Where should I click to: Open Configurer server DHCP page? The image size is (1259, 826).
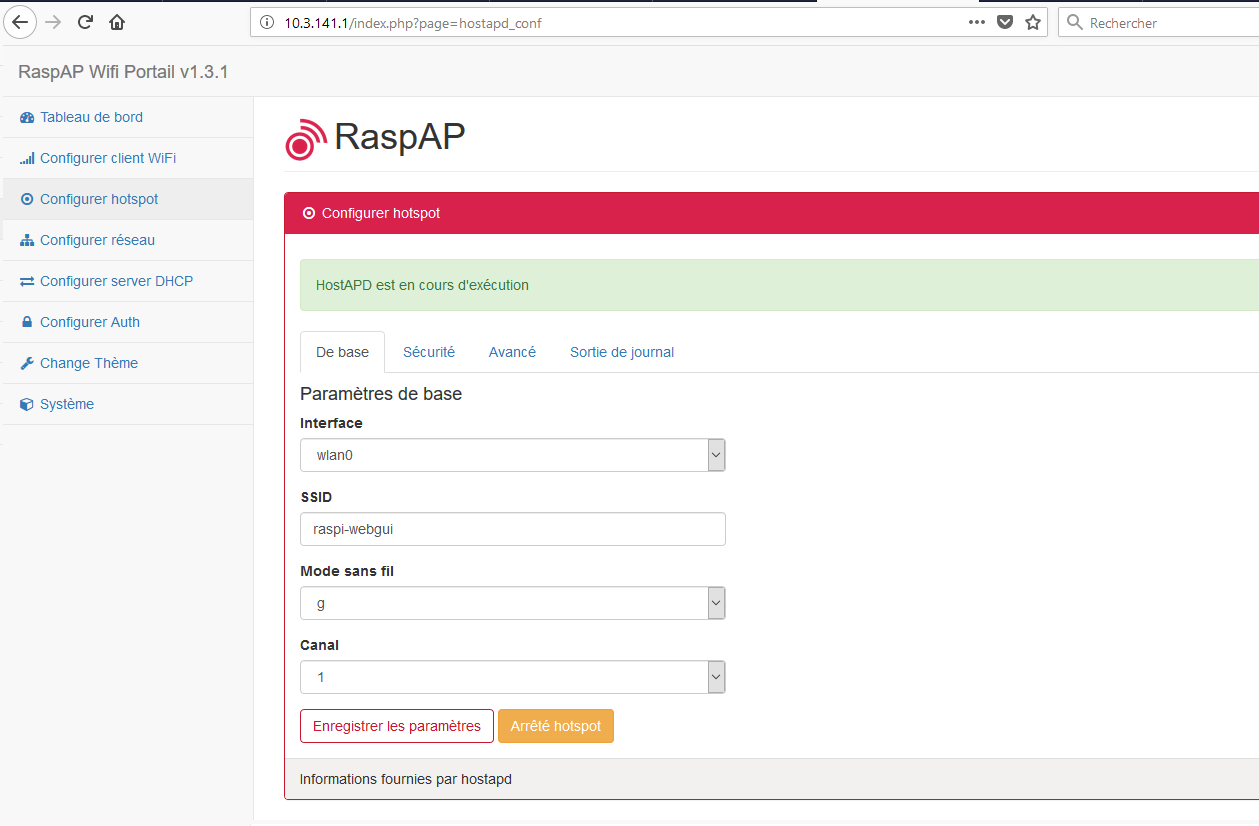tap(116, 281)
